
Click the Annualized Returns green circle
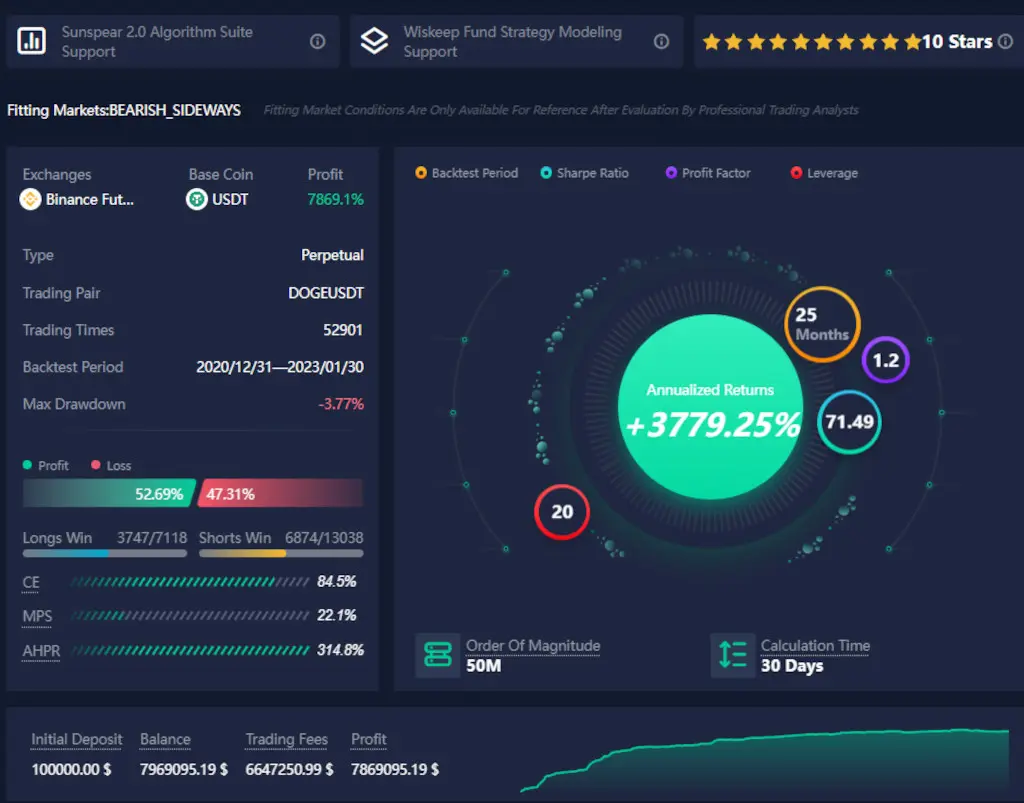point(710,410)
